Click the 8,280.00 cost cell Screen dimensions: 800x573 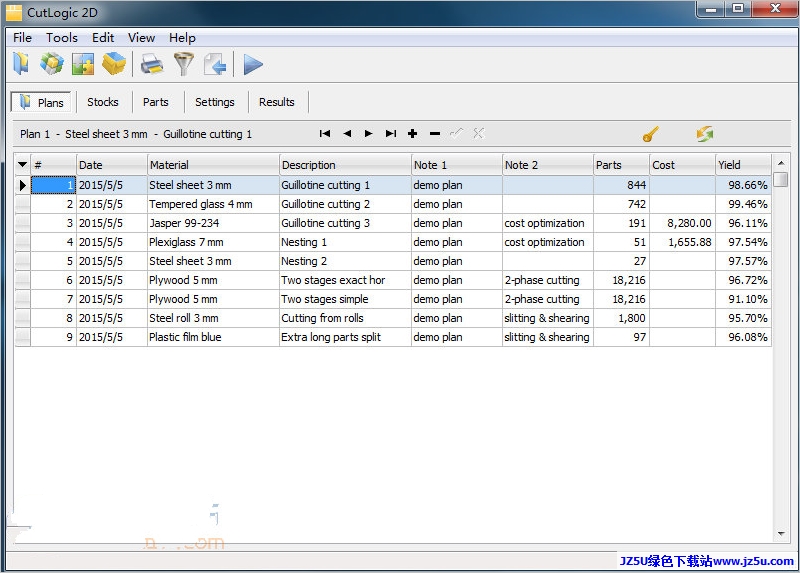tap(682, 223)
